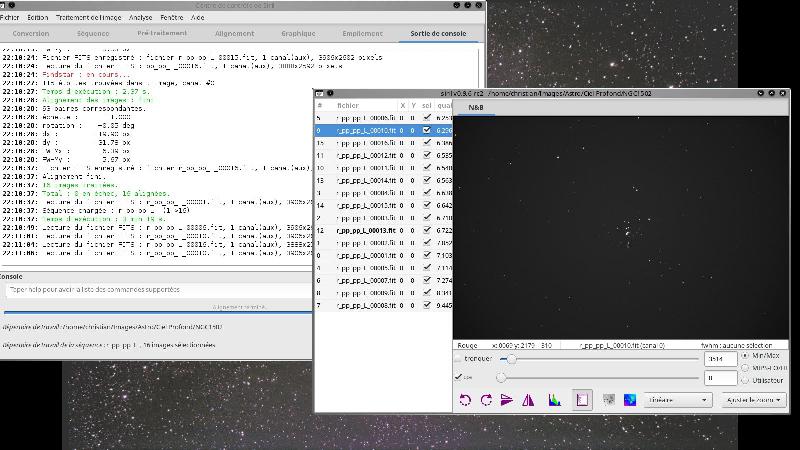Open the Fenêtre menu
The height and width of the screenshot is (450, 800).
click(x=171, y=17)
